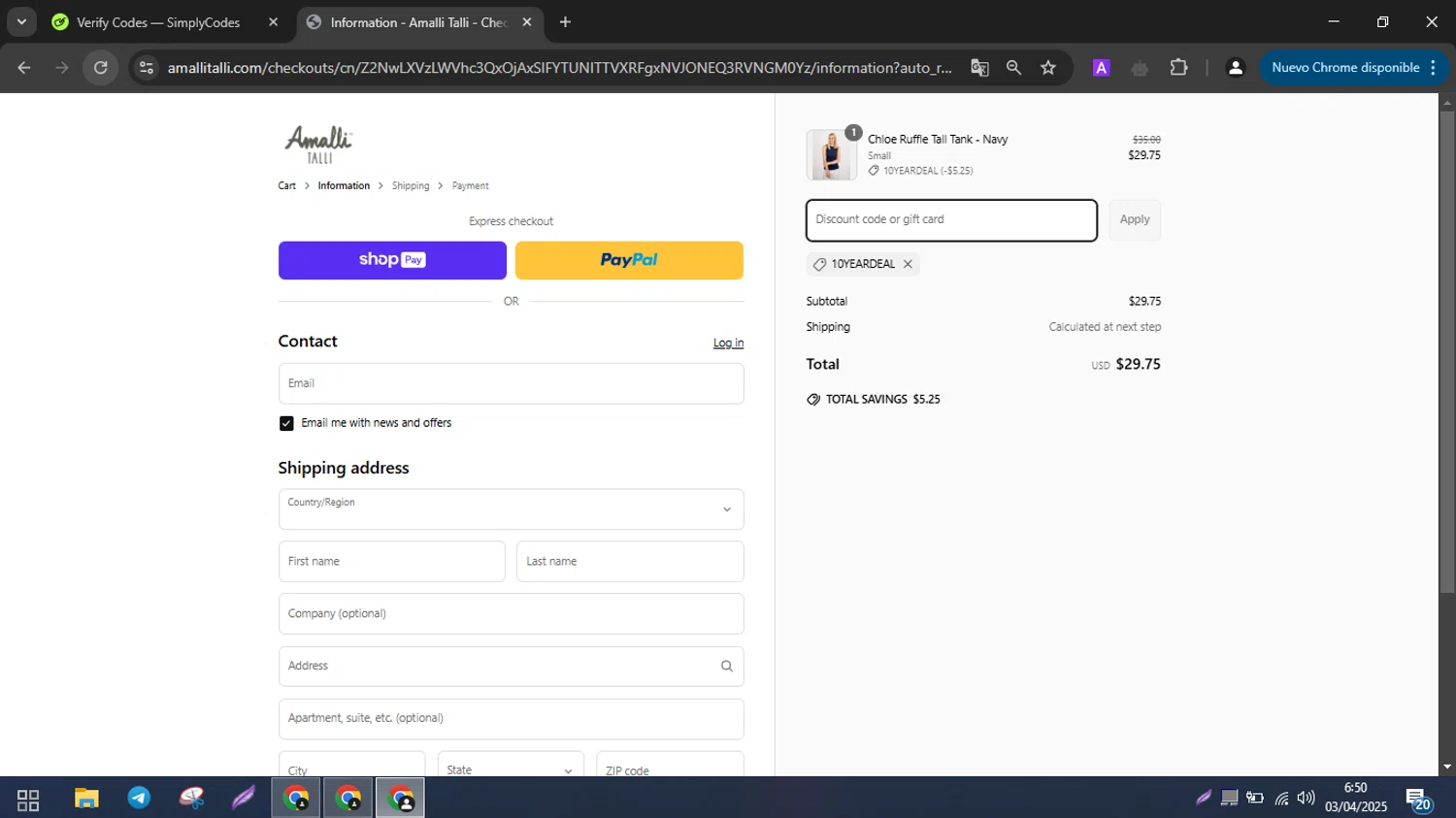Click the Company (optional) field

point(511,614)
